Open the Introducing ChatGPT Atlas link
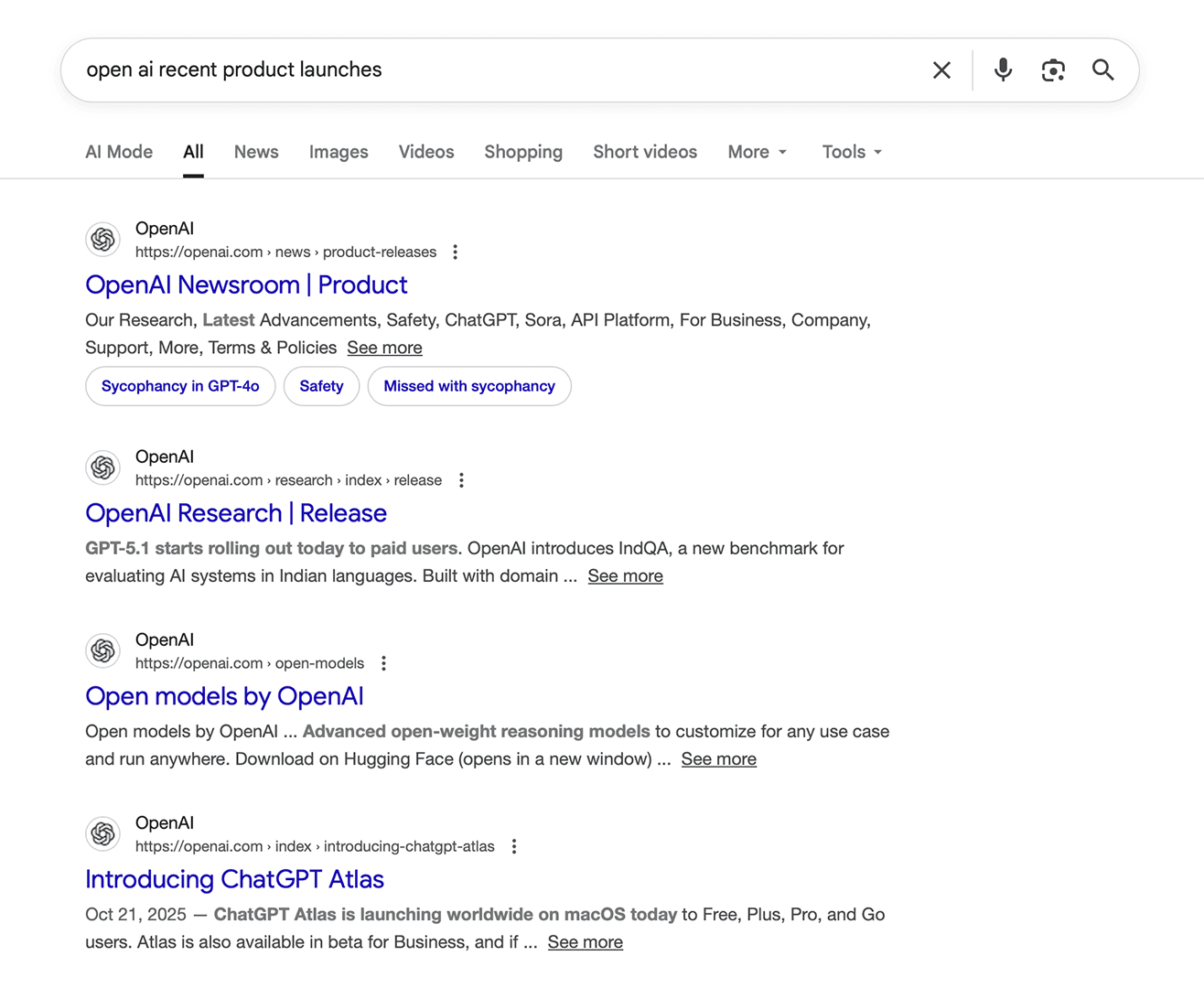 point(234,880)
